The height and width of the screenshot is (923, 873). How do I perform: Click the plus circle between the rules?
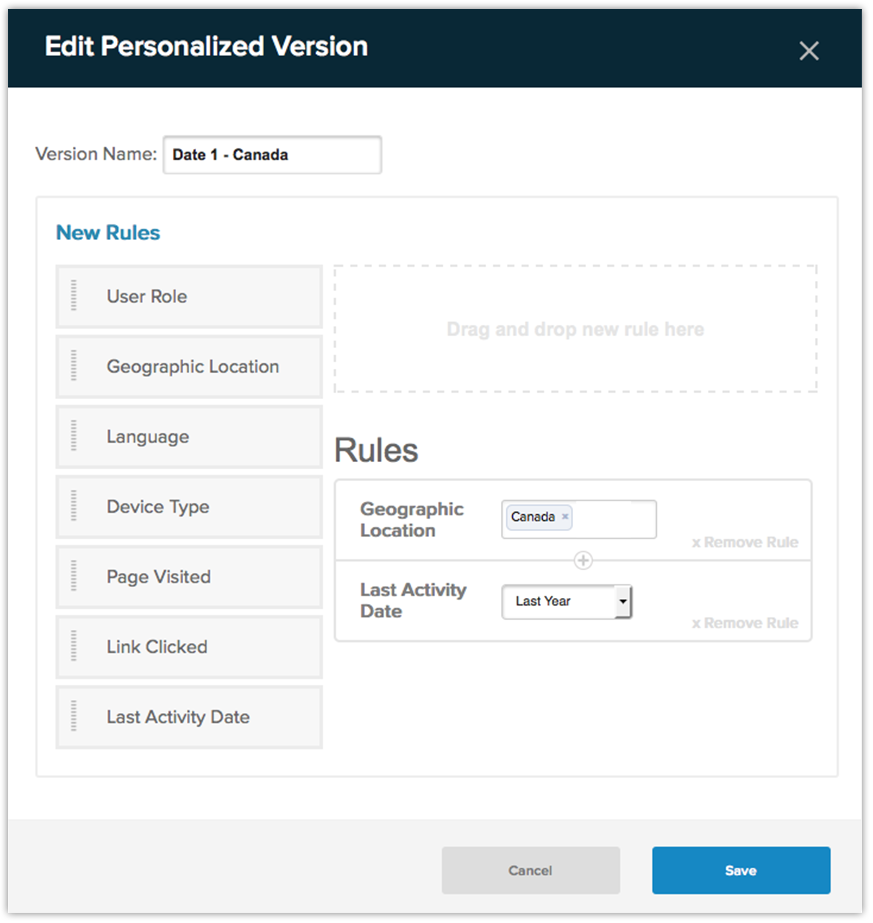pos(583,560)
